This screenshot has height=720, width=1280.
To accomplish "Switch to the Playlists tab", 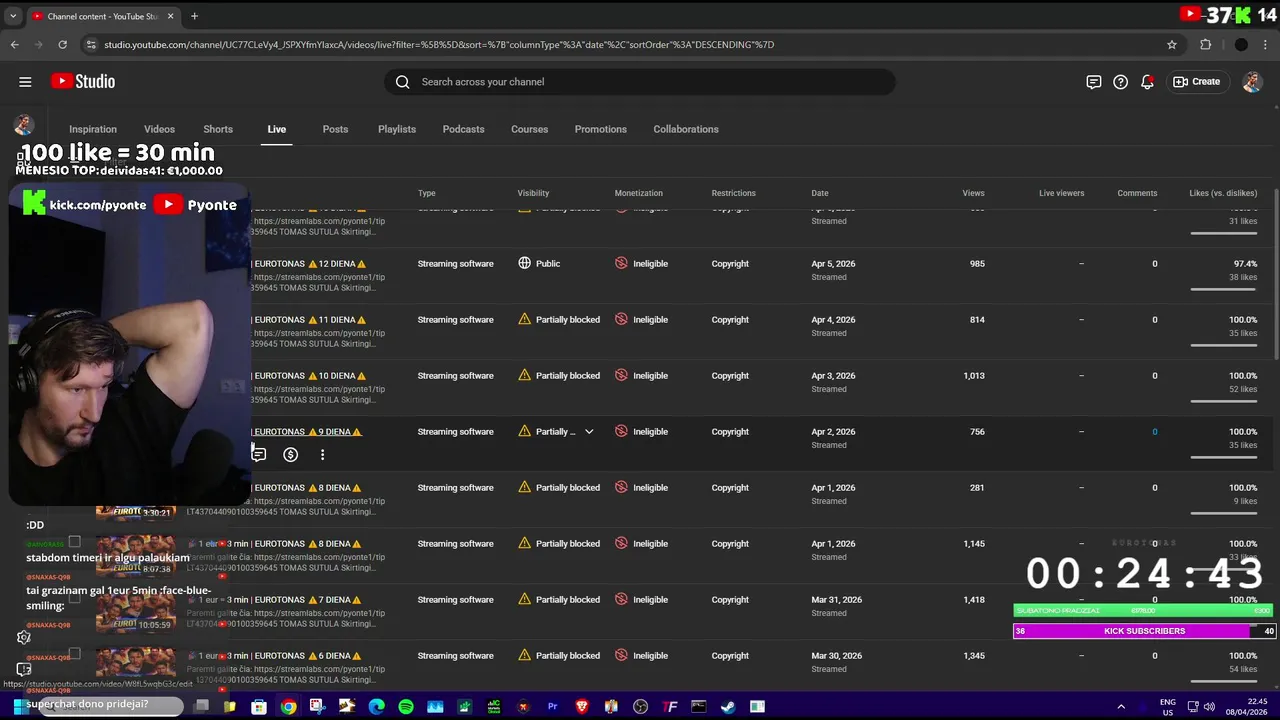I will coord(397,129).
